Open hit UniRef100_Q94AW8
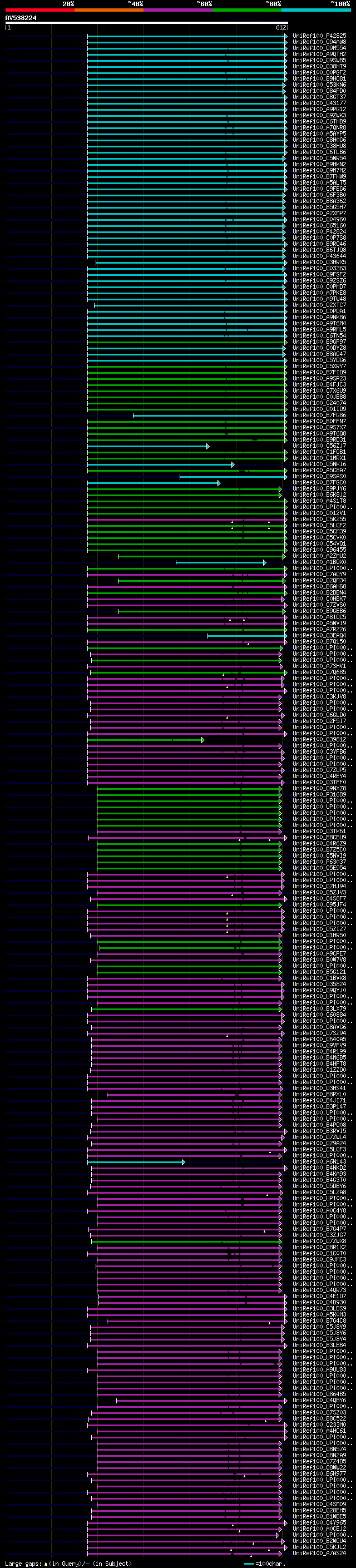 tap(319, 42)
